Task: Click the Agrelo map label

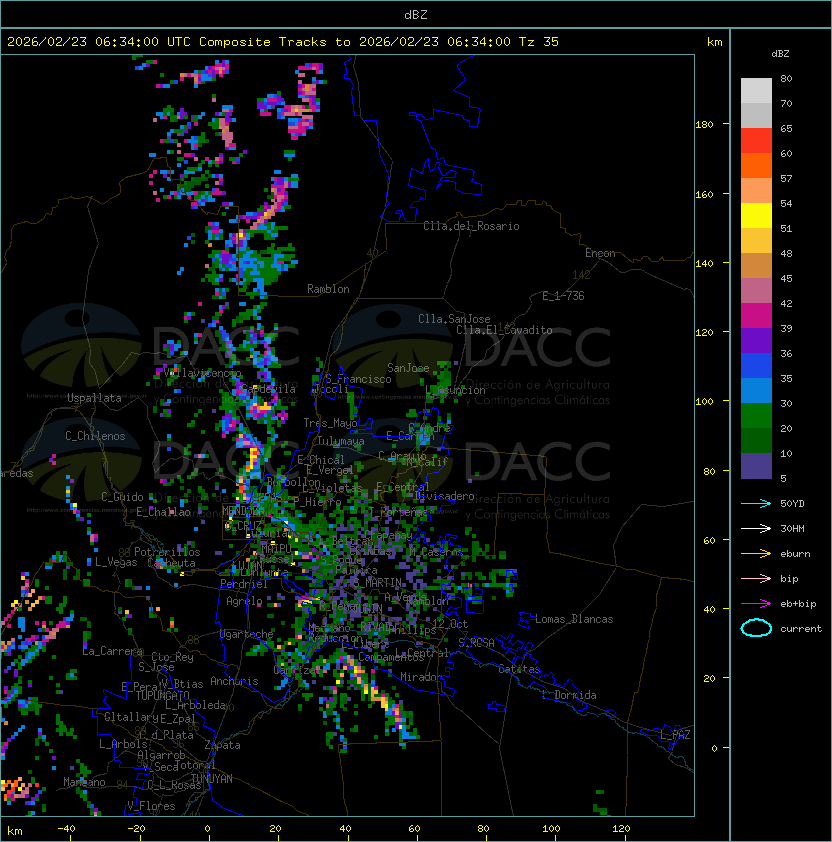Action: [244, 601]
